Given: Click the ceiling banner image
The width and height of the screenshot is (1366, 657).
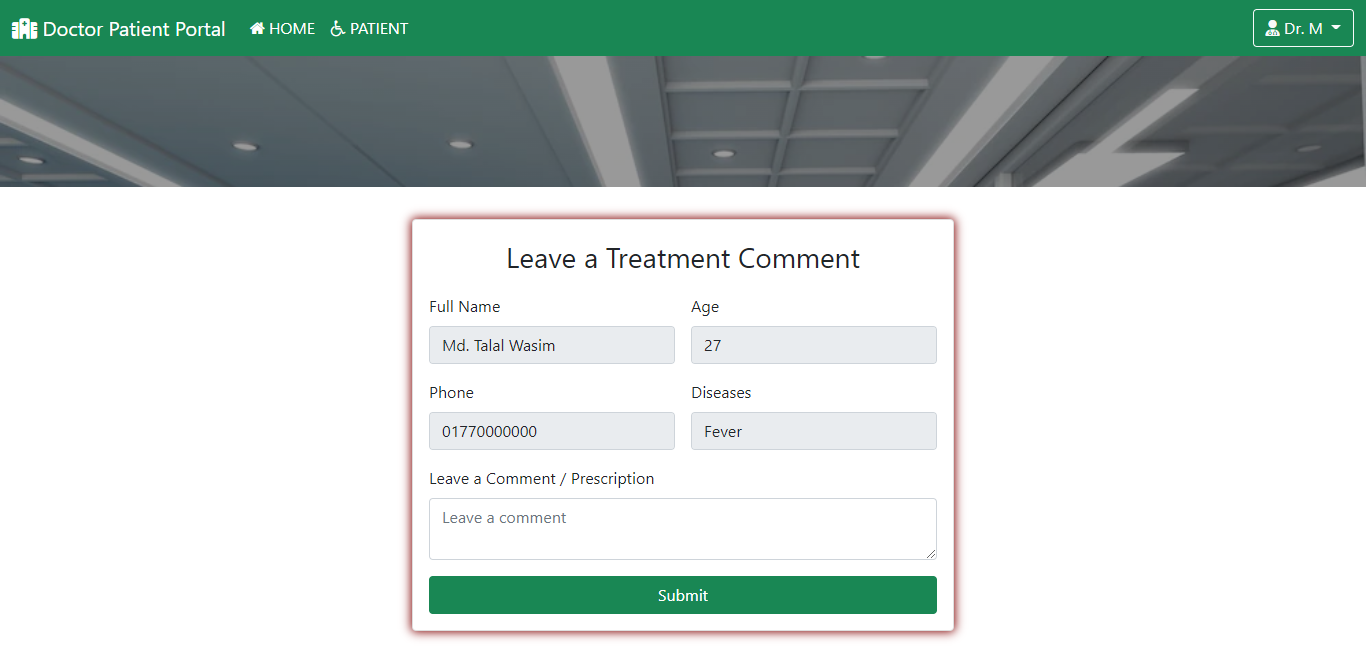Looking at the screenshot, I should [x=683, y=121].
